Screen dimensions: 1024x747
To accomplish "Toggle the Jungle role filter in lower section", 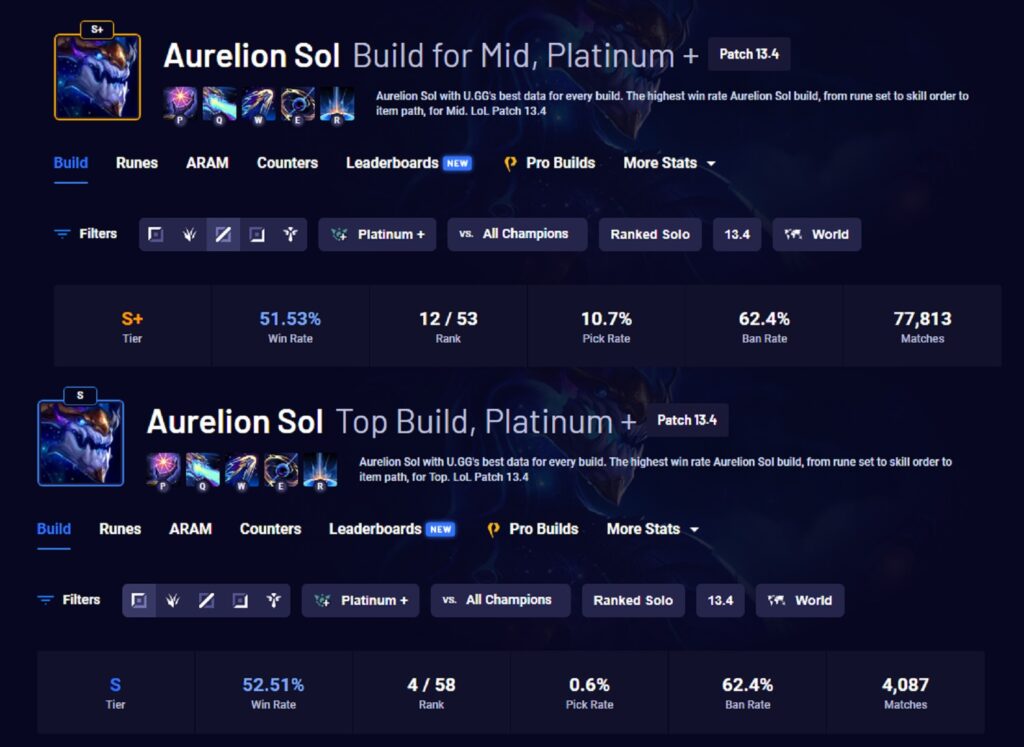I will 172,600.
